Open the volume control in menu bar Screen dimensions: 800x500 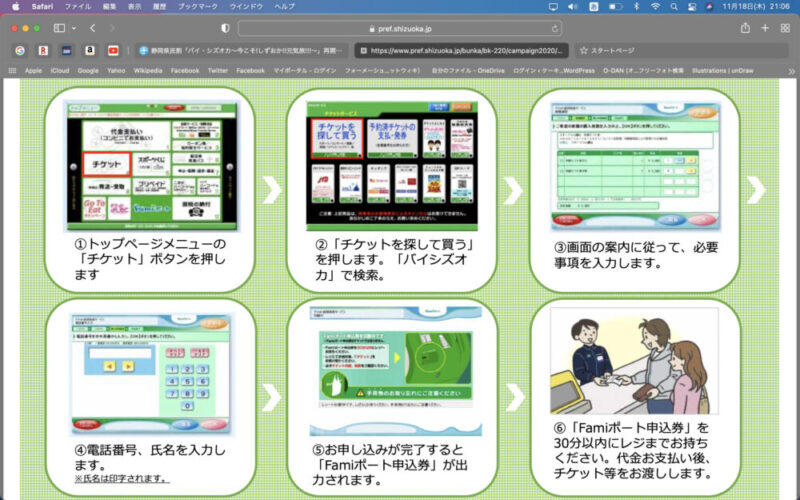click(573, 7)
